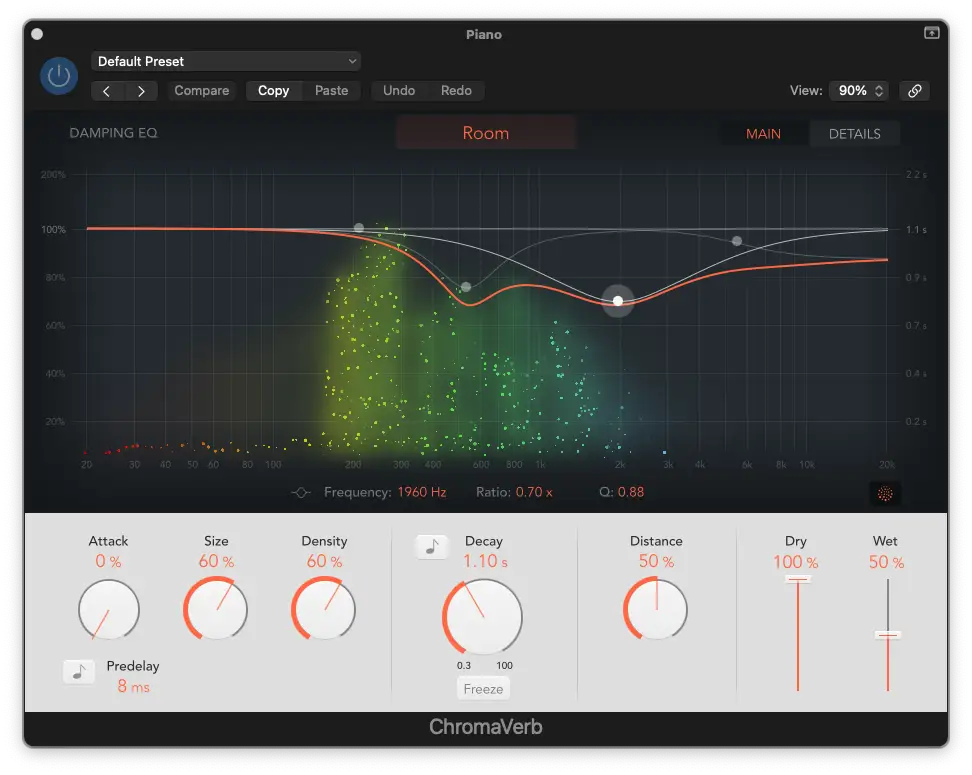Click the link chain icon
Image resolution: width=972 pixels, height=775 pixels.
point(914,91)
